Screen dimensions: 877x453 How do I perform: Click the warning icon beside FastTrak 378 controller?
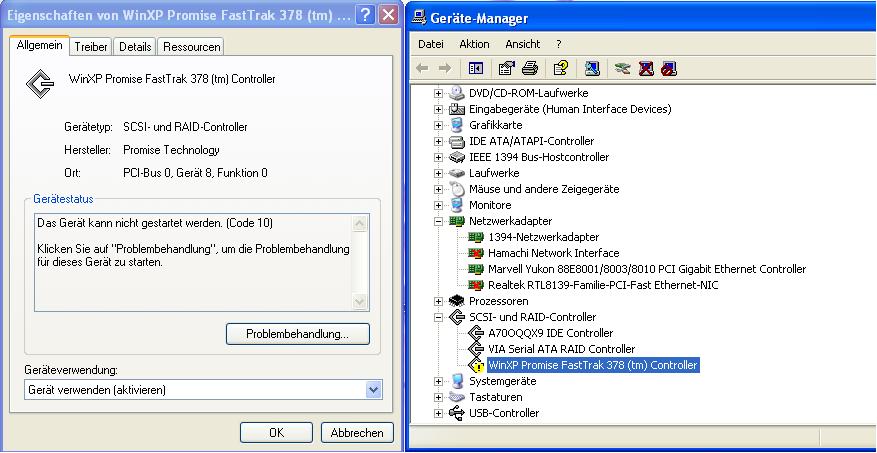pos(476,365)
